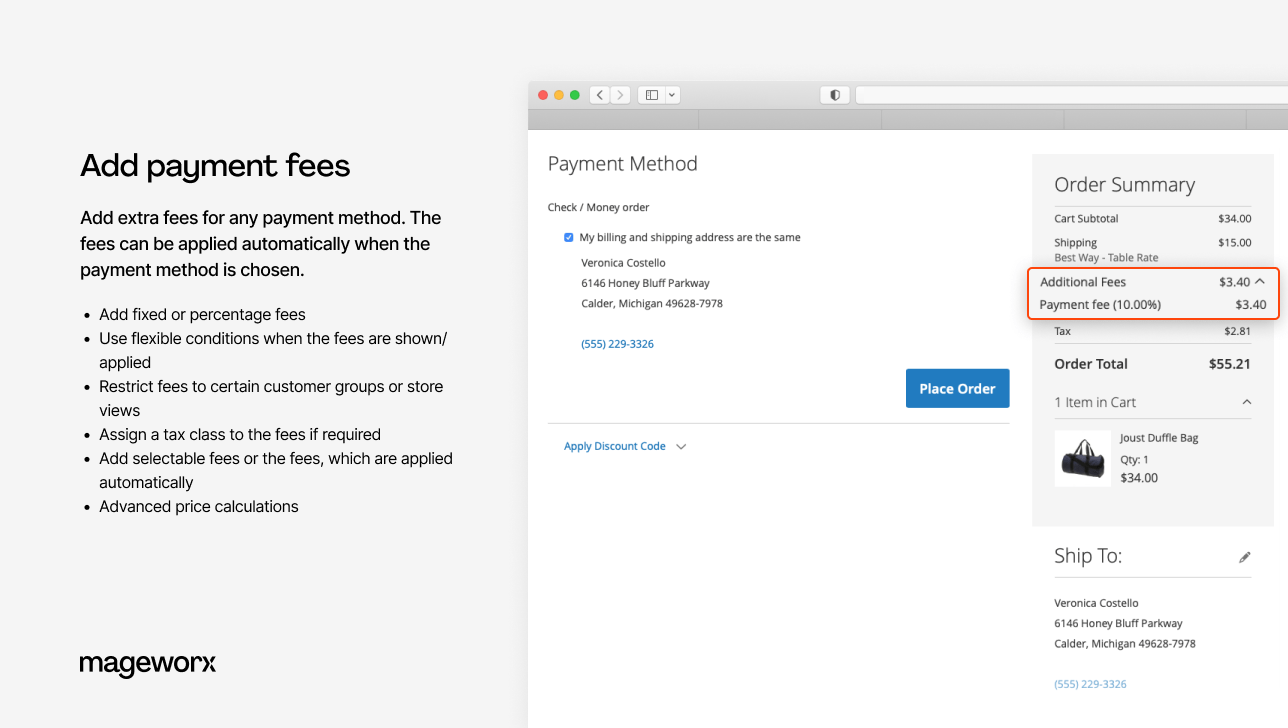The width and height of the screenshot is (1288, 728).
Task: Click the pencil edit icon beside Ship To
Action: [1245, 557]
